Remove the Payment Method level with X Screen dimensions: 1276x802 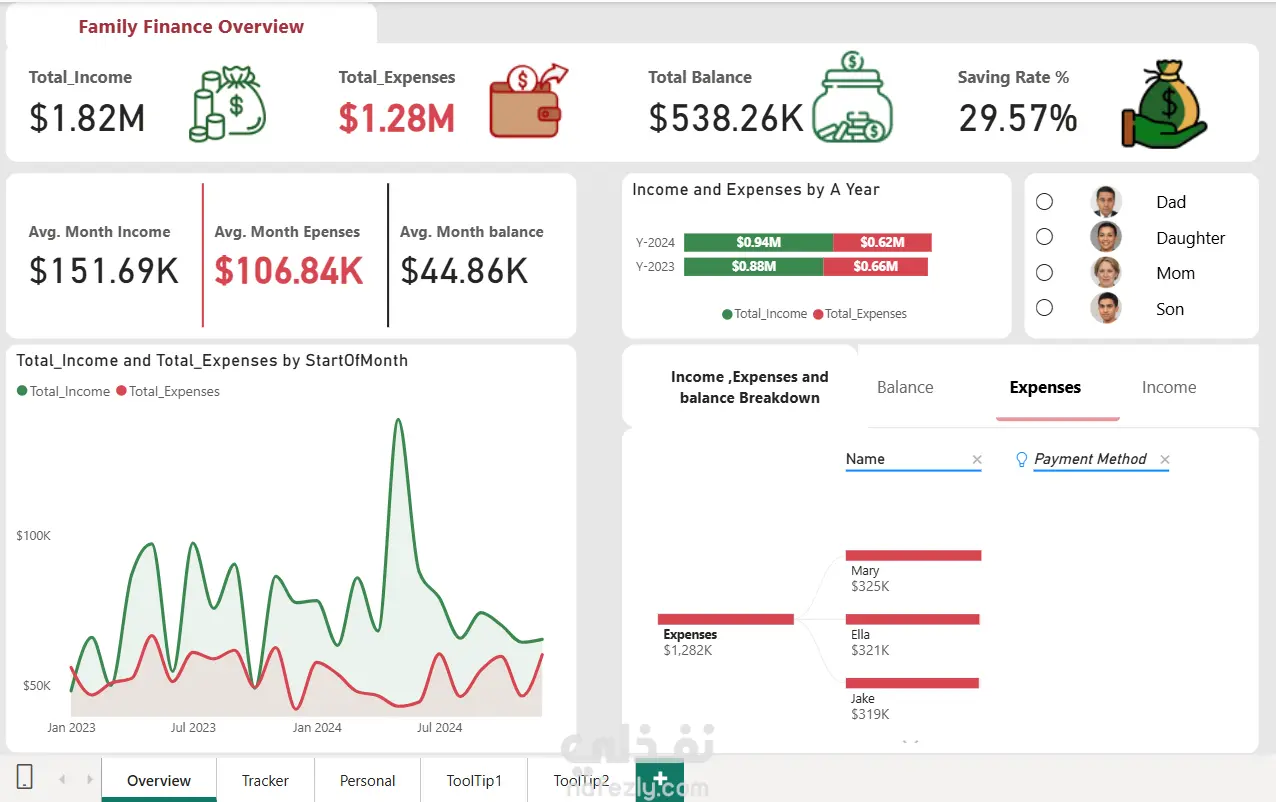pyautogui.click(x=1164, y=460)
